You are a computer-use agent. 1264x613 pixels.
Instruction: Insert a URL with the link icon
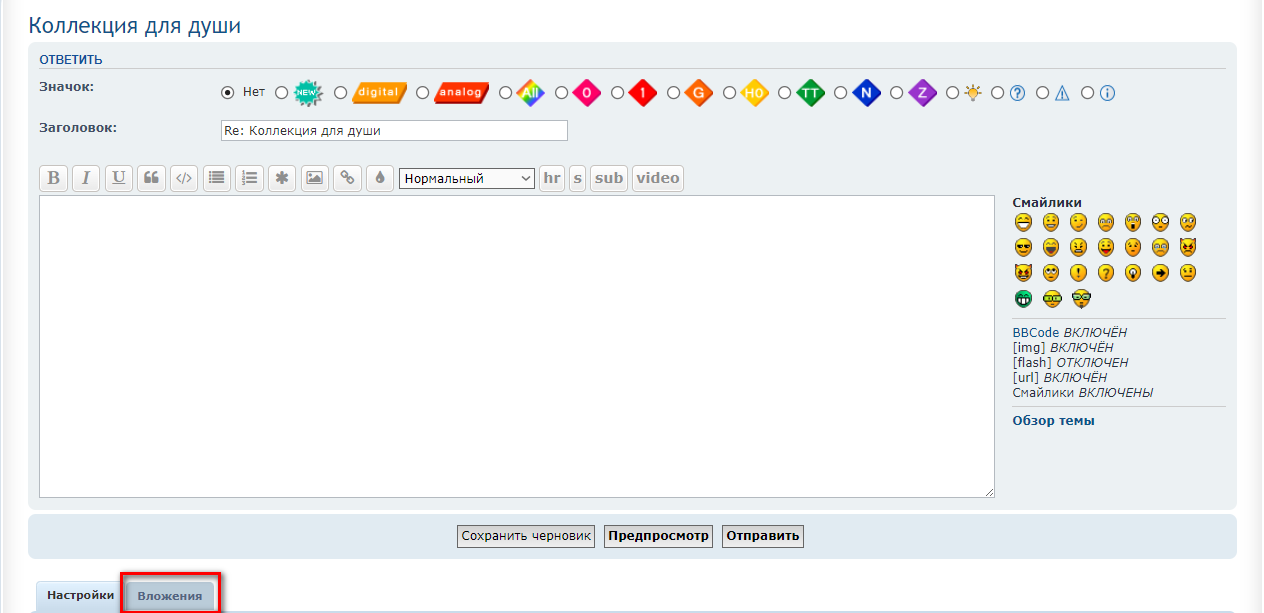[x=347, y=178]
